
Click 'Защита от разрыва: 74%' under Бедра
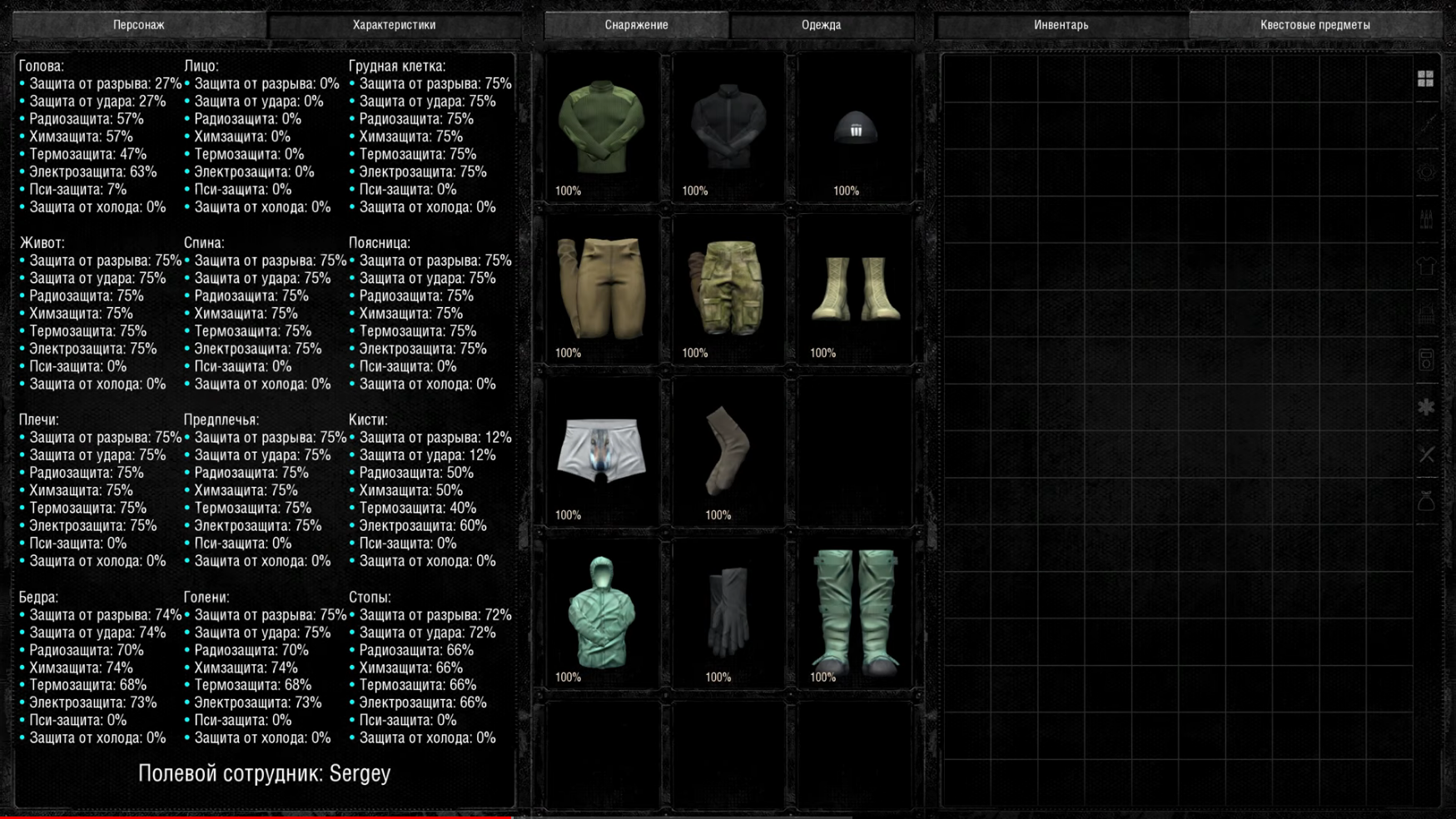pyautogui.click(x=106, y=615)
